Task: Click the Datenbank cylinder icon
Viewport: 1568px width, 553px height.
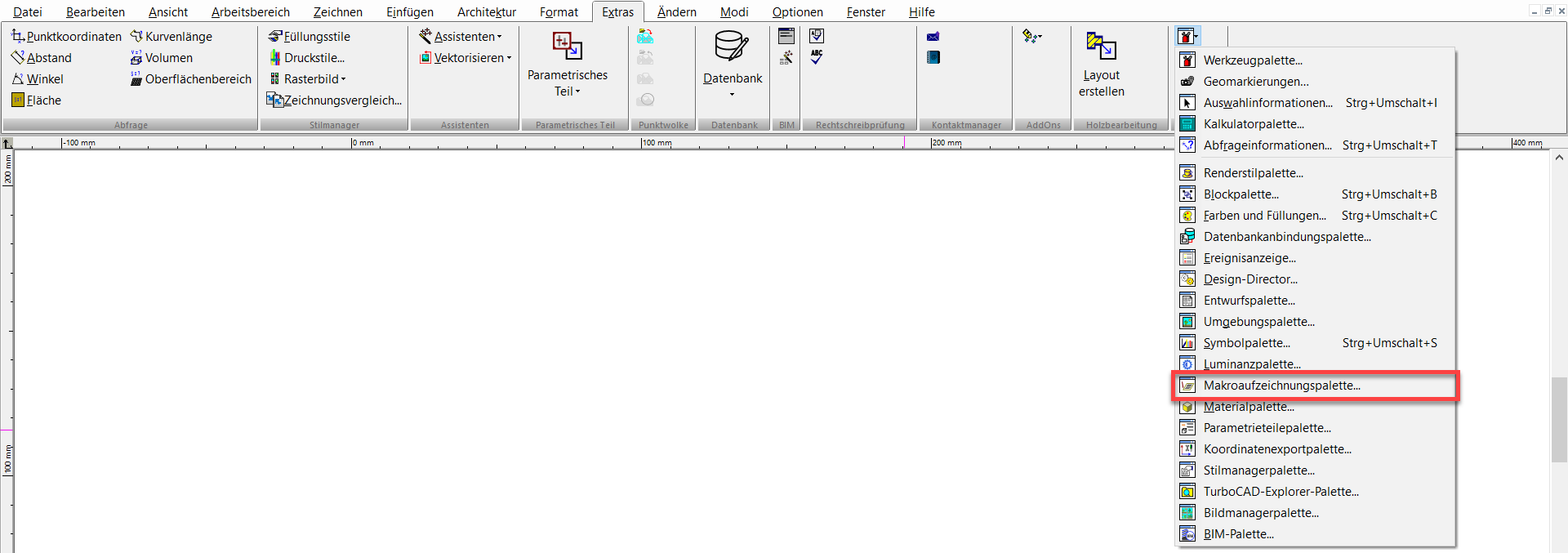Action: tap(731, 47)
